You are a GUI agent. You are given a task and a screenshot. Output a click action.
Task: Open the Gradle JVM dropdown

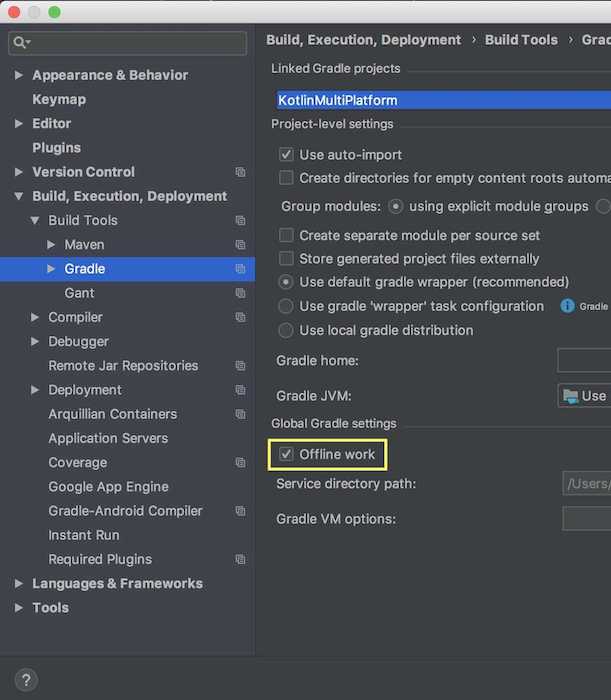pyautogui.click(x=584, y=396)
